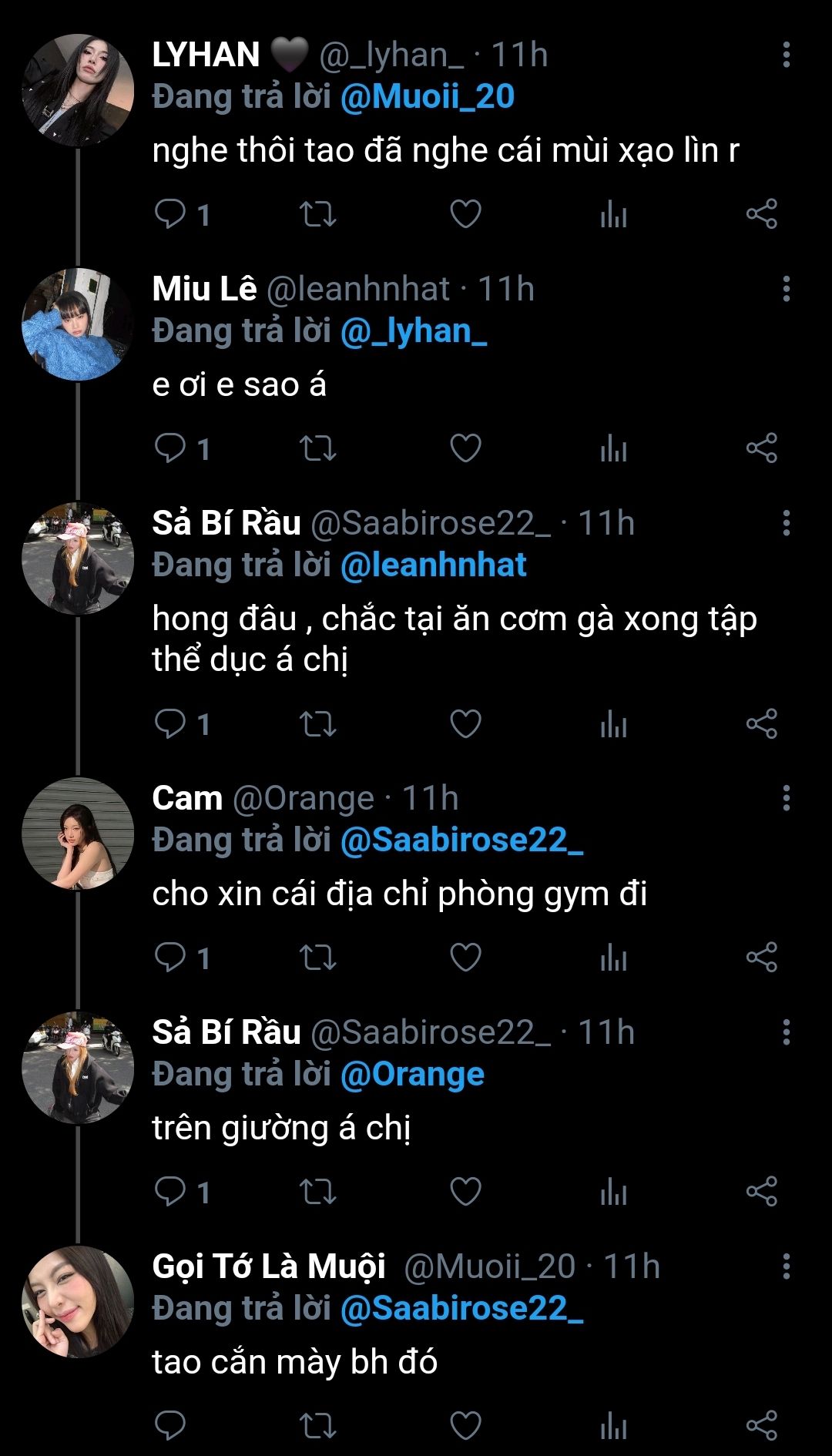Open replies to Miu Lê's tweet
The width and height of the screenshot is (832, 1456).
[170, 448]
